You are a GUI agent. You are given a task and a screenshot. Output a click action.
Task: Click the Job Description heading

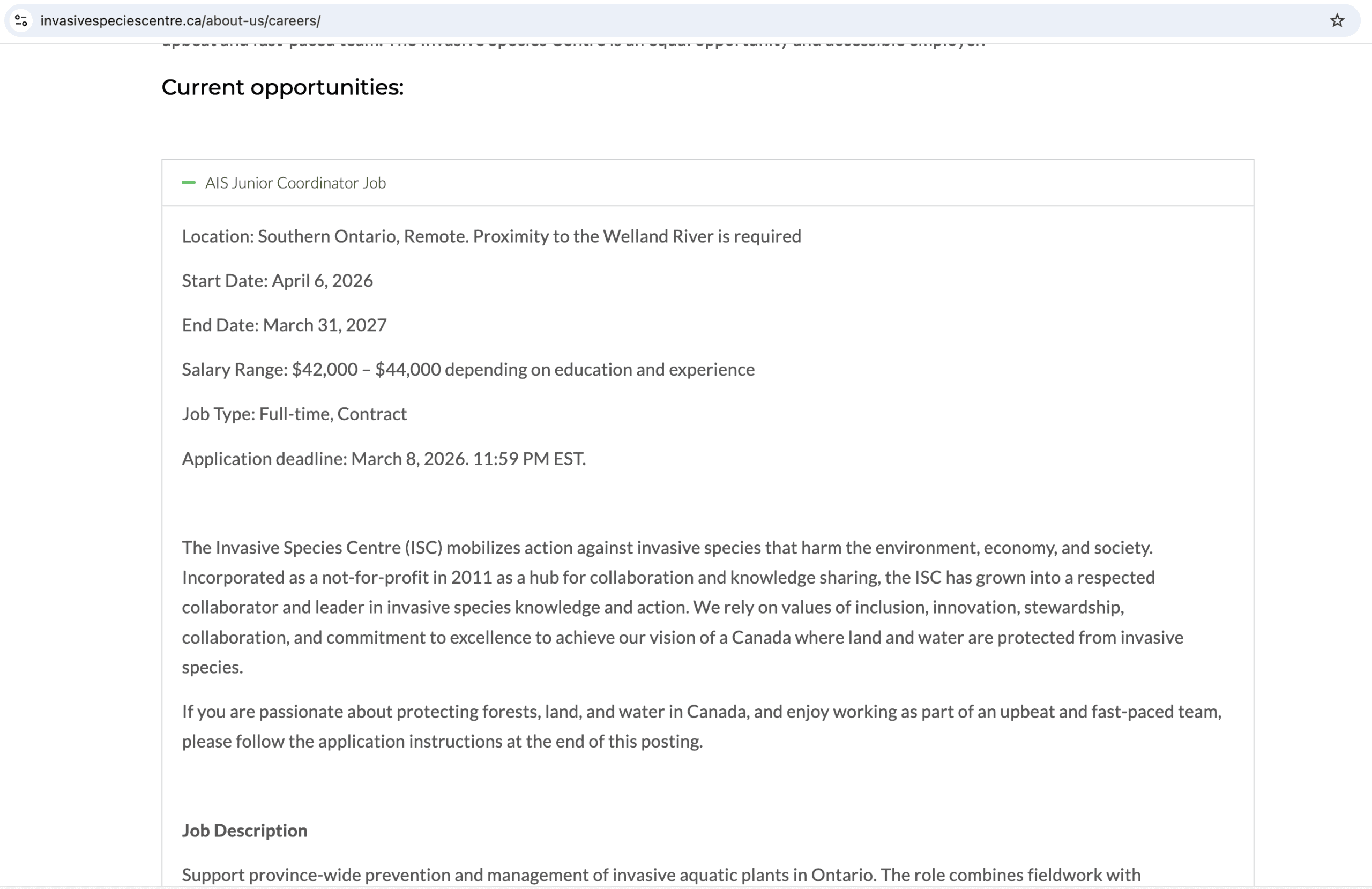coord(244,830)
